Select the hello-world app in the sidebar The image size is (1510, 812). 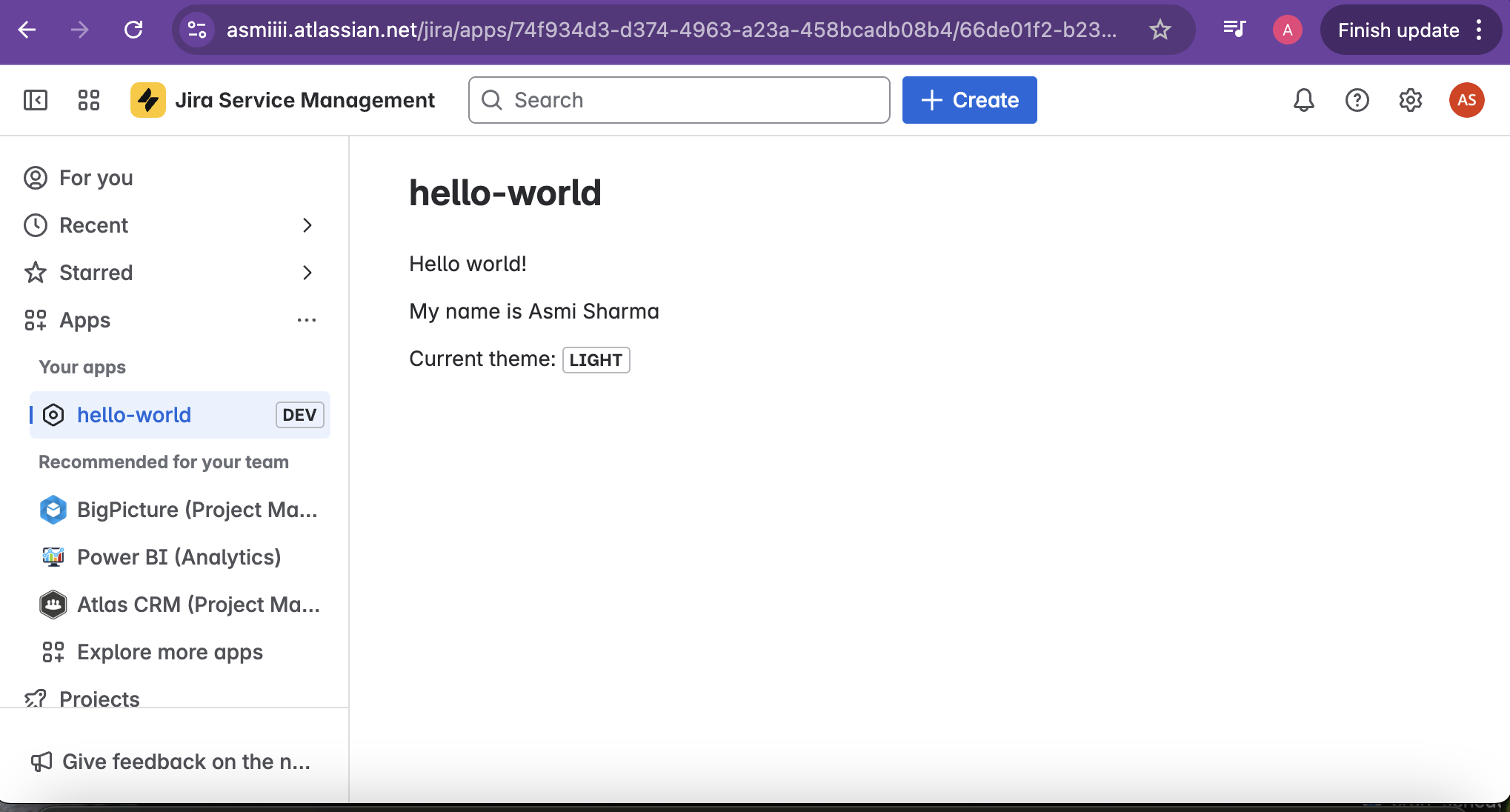(x=134, y=415)
